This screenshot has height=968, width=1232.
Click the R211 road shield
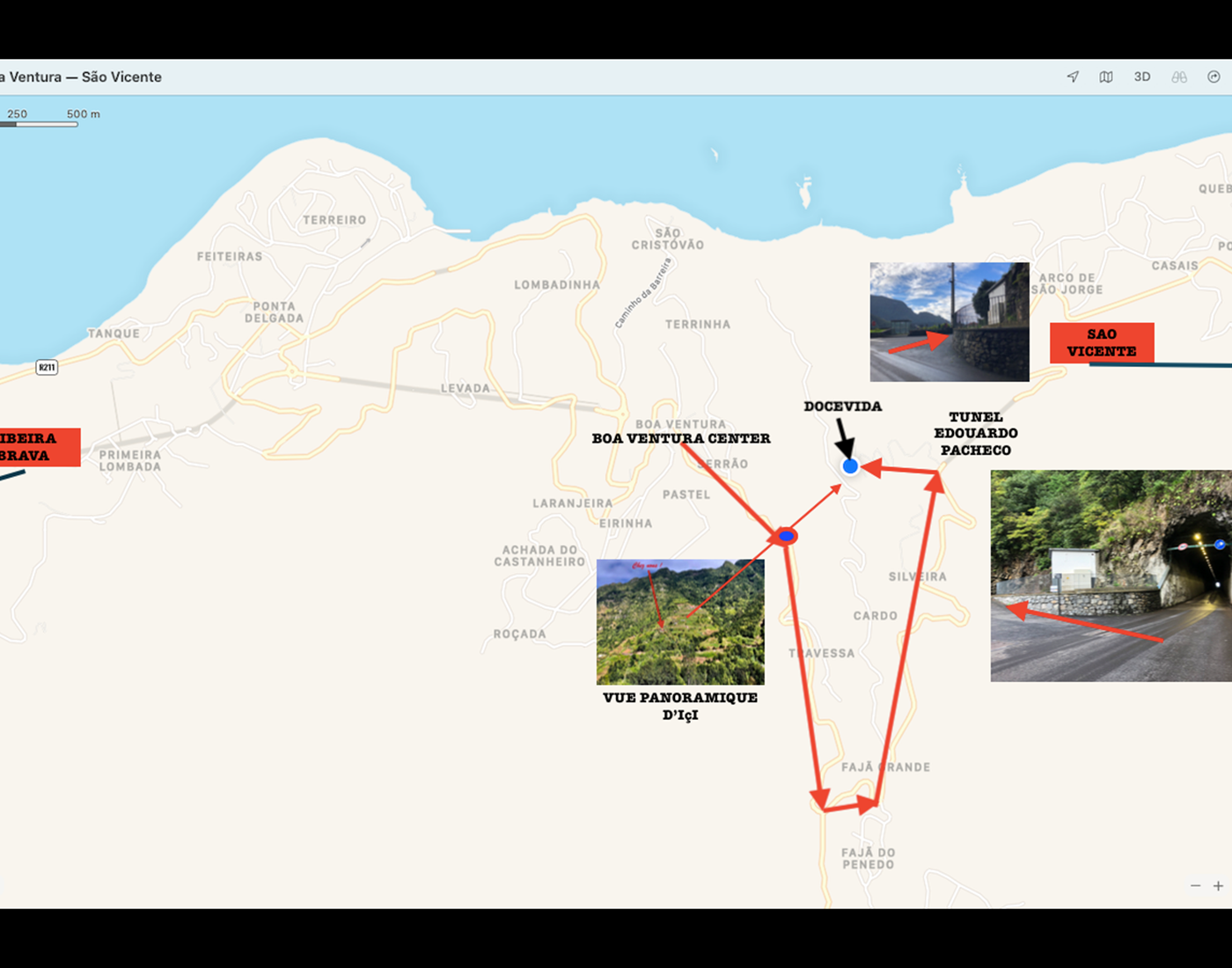tap(47, 367)
